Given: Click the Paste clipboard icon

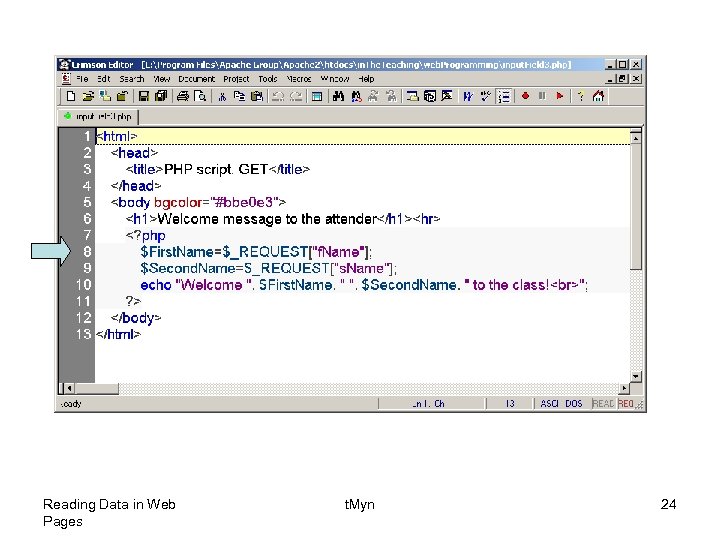Looking at the screenshot, I should (257, 96).
